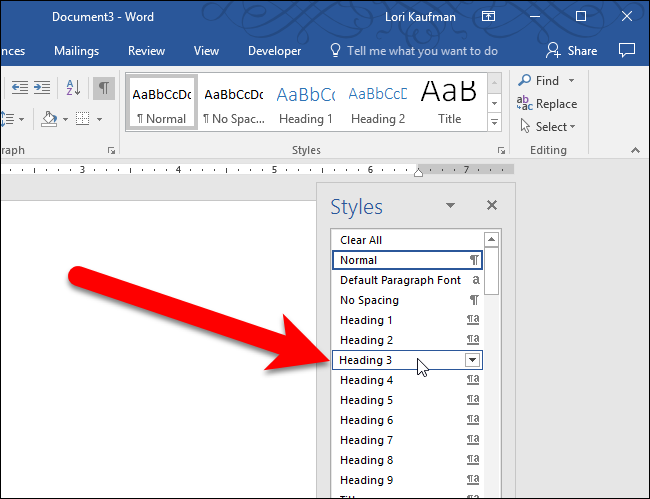Open the Mailings ribbon tab
Viewport: 650px width, 499px height.
tap(76, 50)
